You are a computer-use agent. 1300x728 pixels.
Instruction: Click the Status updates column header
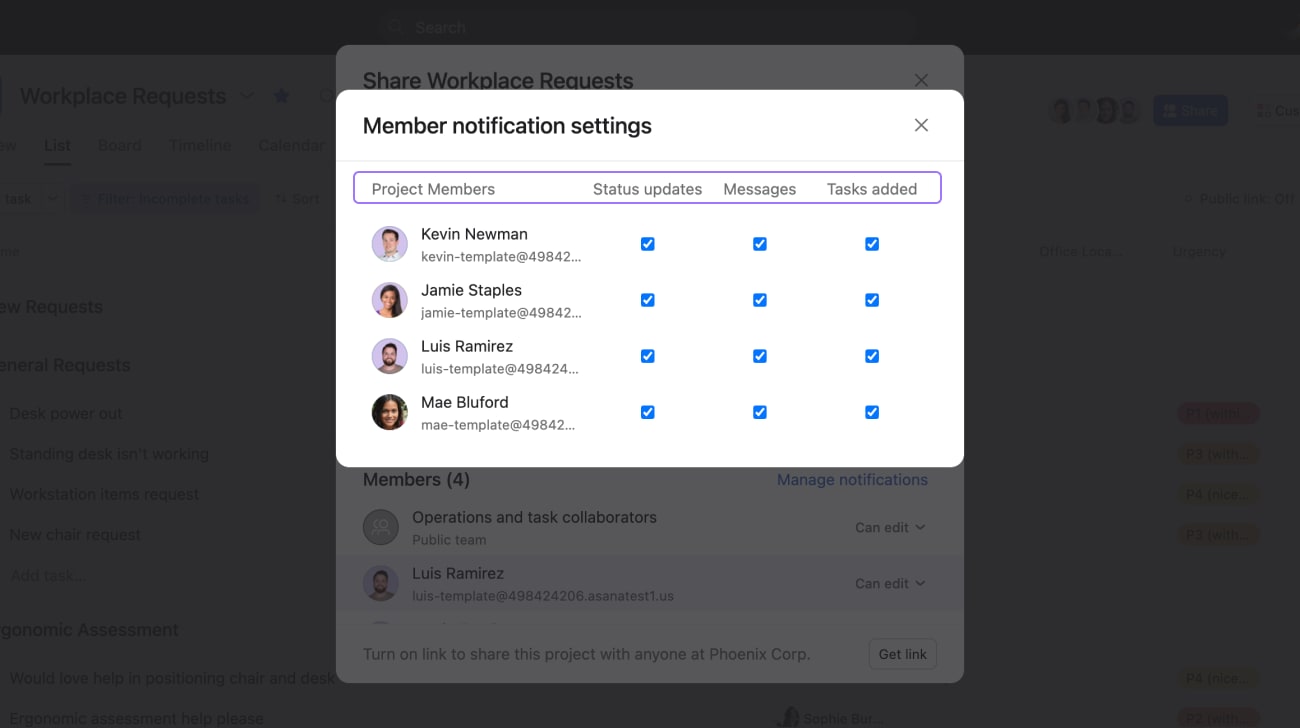648,189
